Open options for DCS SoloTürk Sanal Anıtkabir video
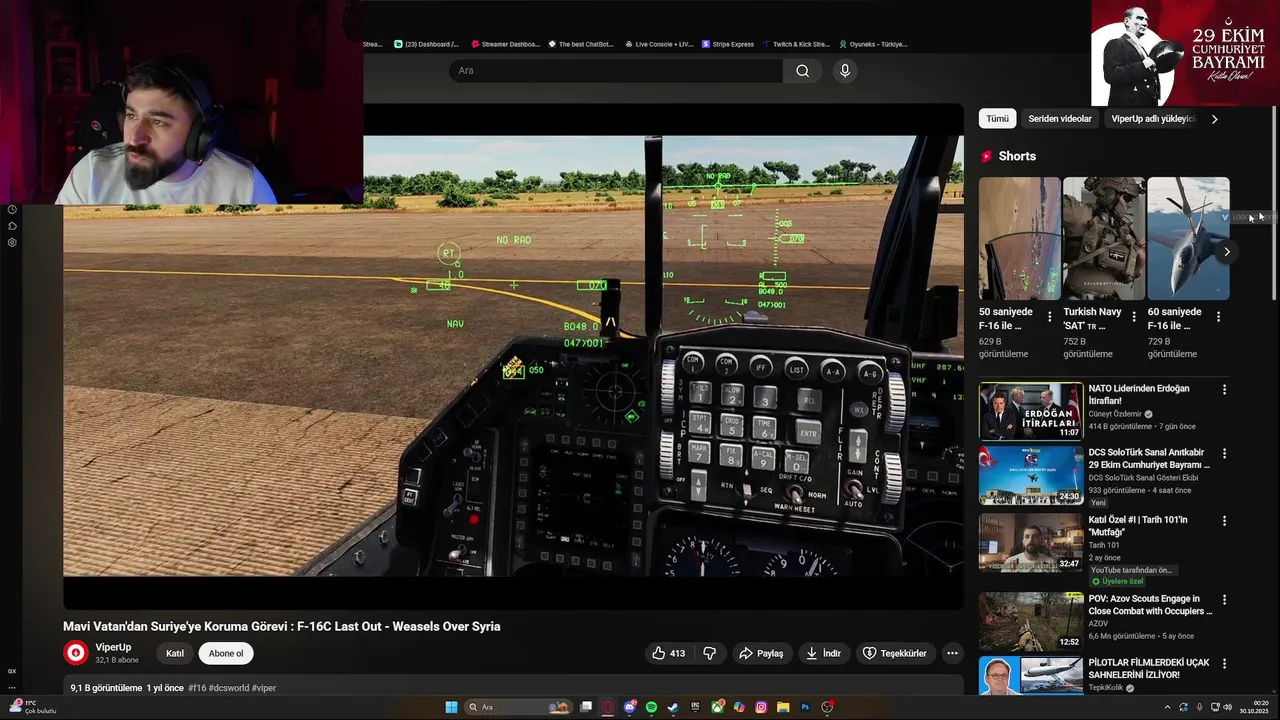Viewport: 1280px width, 720px height. [x=1224, y=455]
